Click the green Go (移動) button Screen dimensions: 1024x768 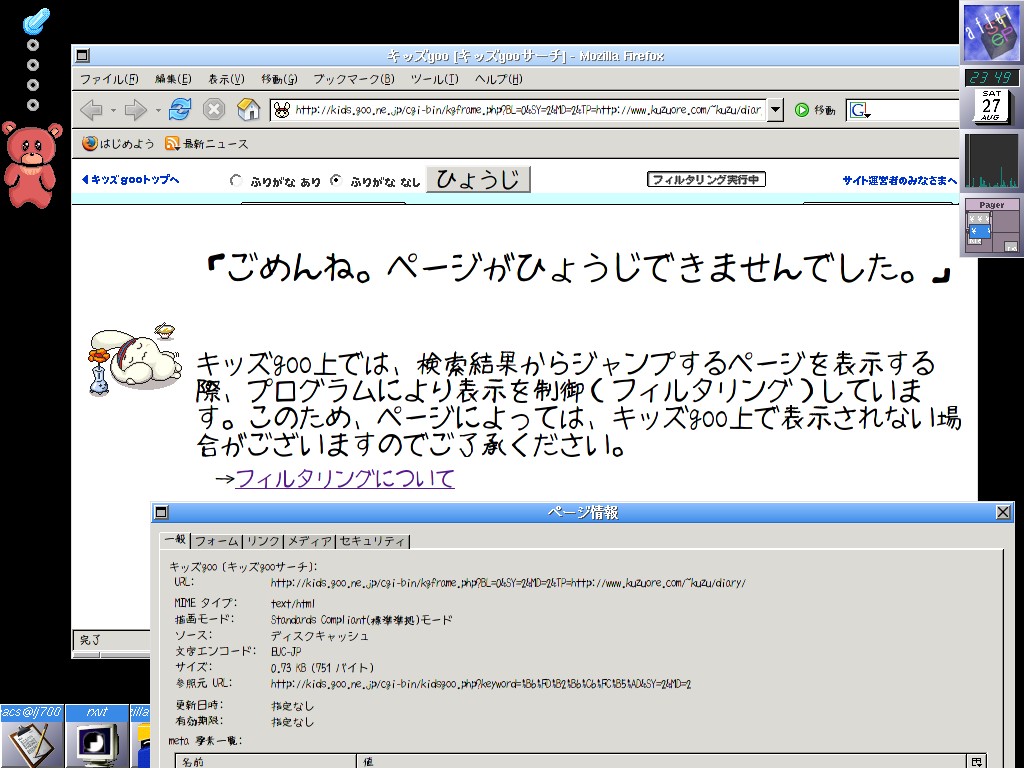[814, 110]
